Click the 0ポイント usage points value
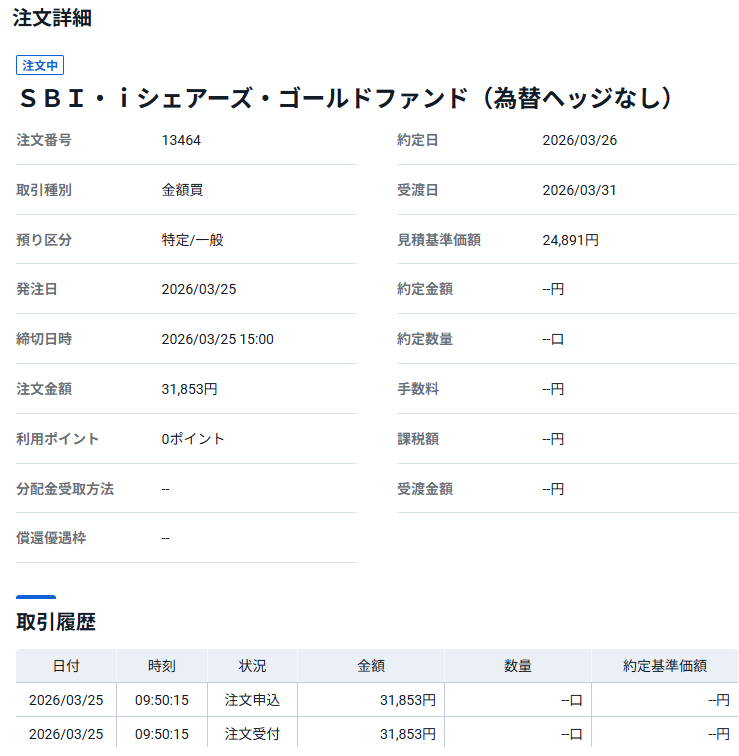 coord(193,439)
